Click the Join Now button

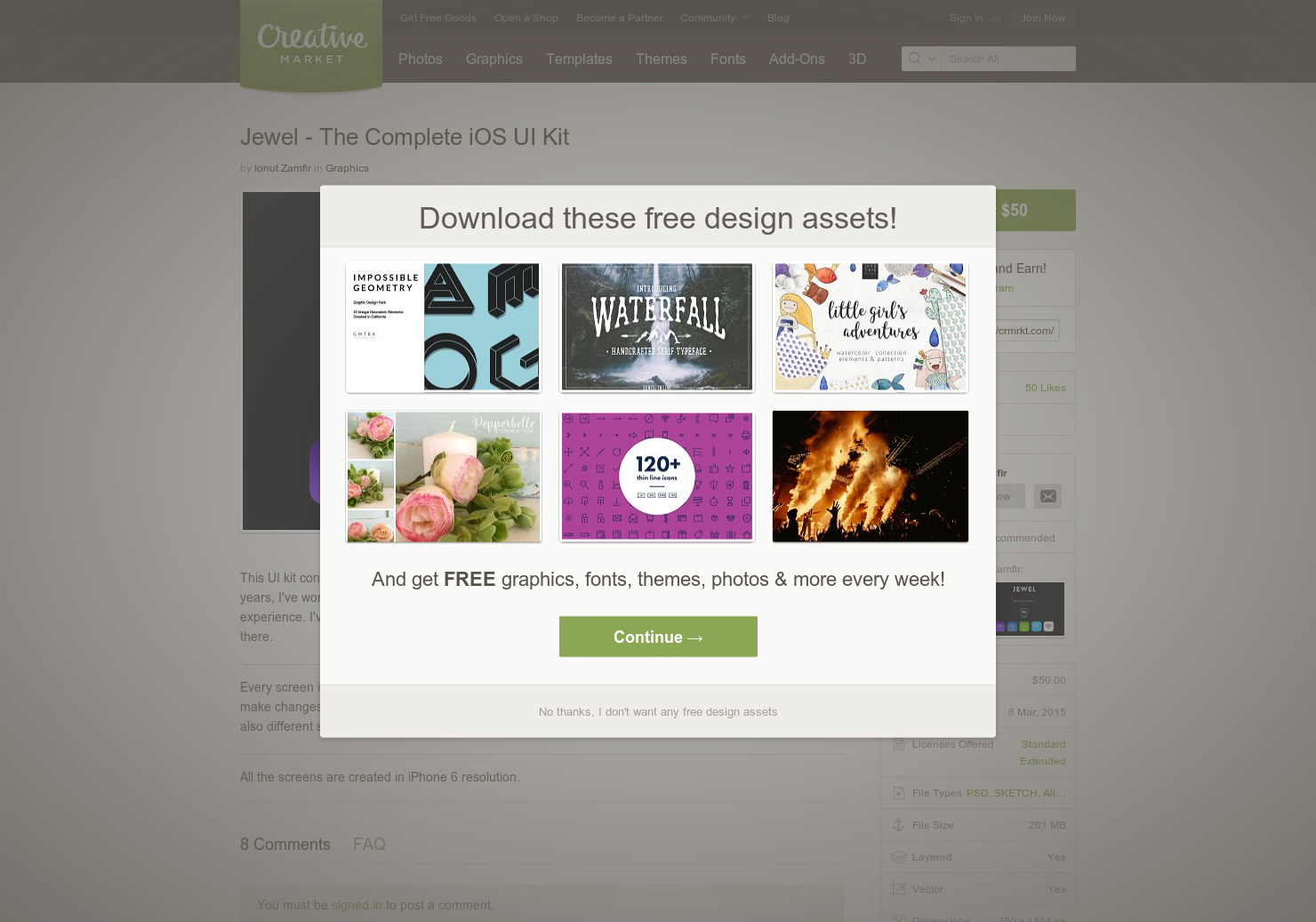click(1043, 18)
